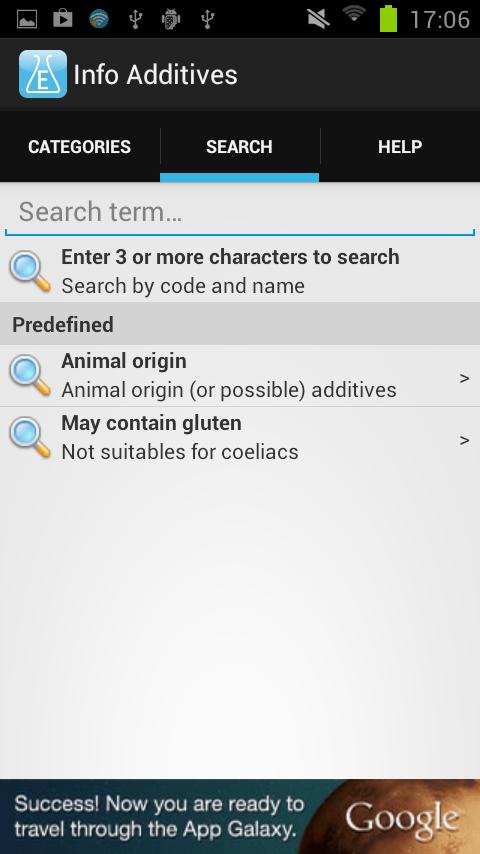Tap the Play Store bag status icon
The image size is (480, 854).
(63, 19)
